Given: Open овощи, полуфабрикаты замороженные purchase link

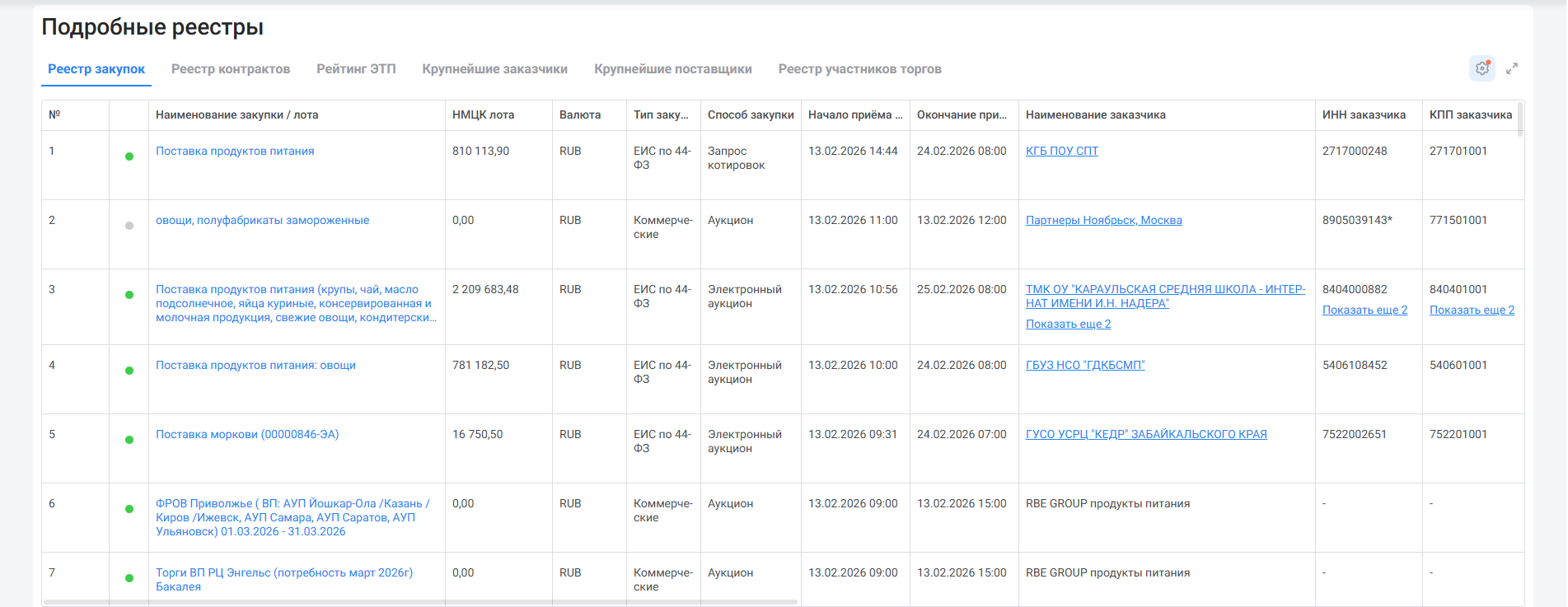Looking at the screenshot, I should (262, 221).
